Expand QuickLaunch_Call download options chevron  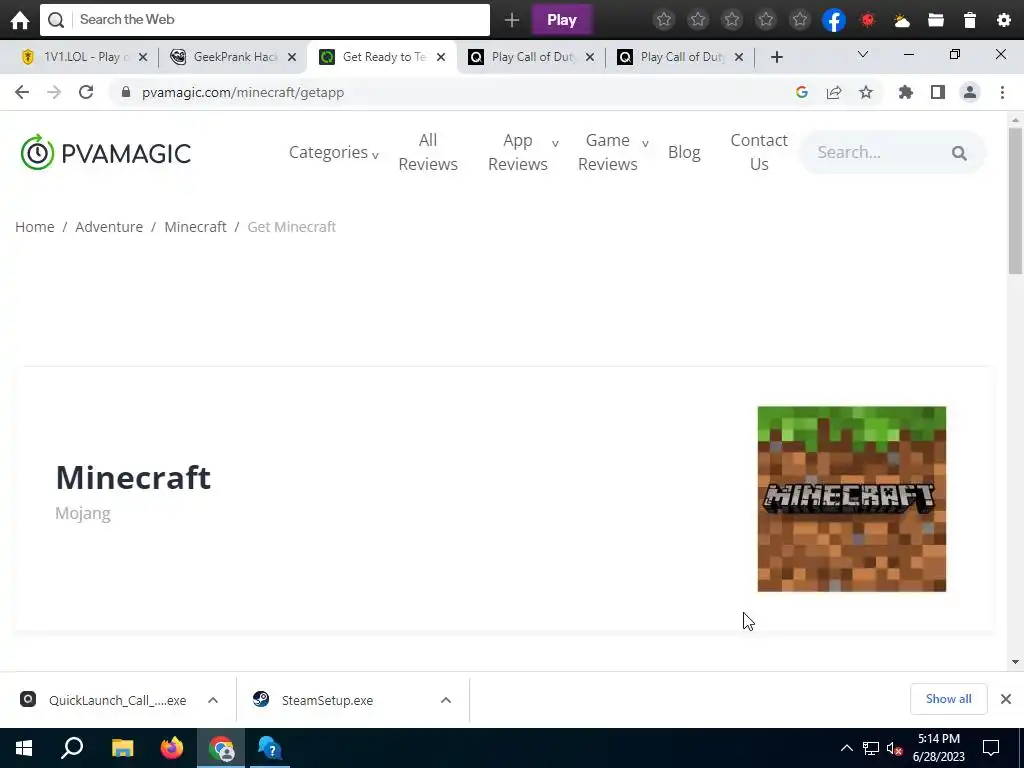pyautogui.click(x=213, y=700)
